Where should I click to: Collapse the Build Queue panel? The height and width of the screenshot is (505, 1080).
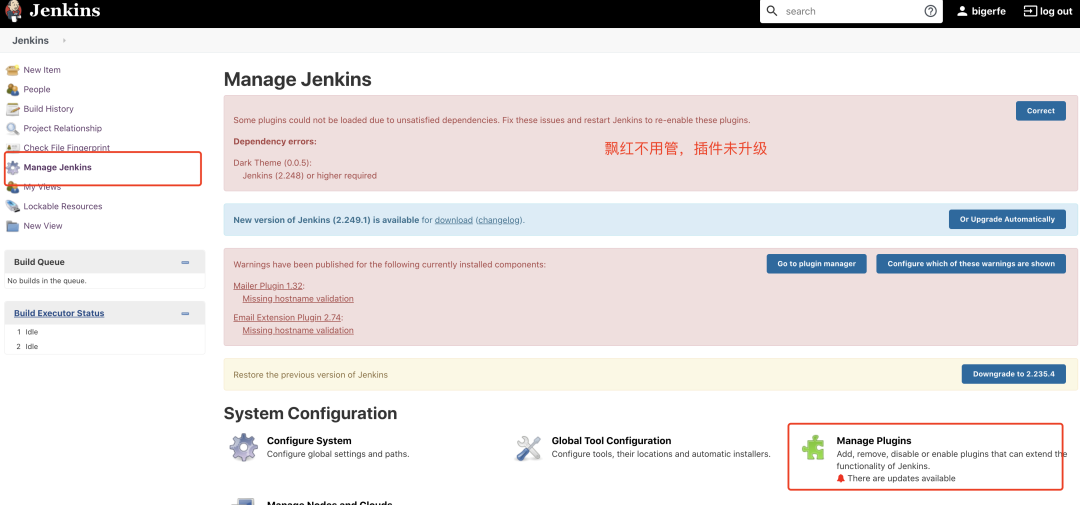(x=185, y=262)
